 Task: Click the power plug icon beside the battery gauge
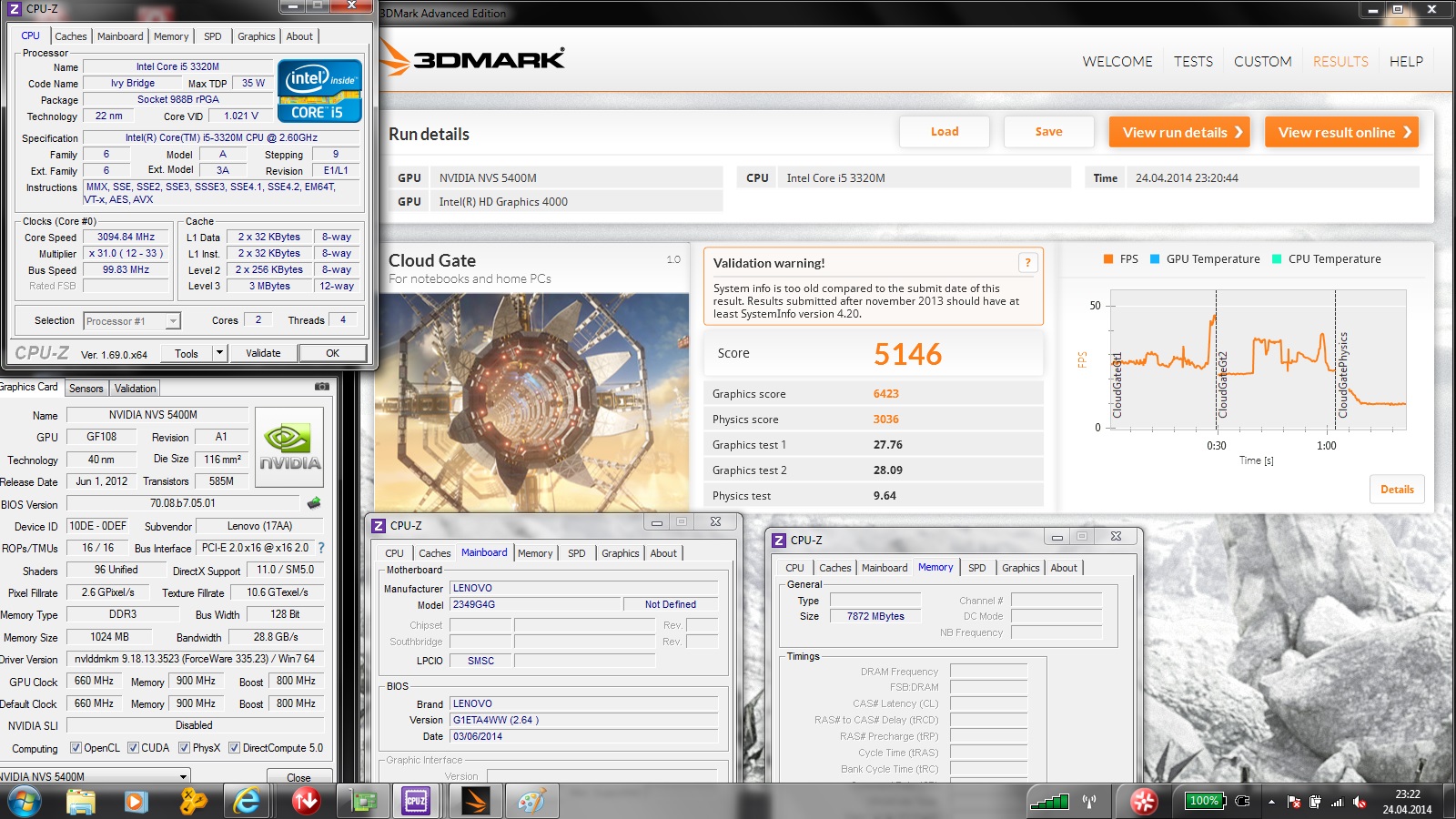(x=1243, y=802)
